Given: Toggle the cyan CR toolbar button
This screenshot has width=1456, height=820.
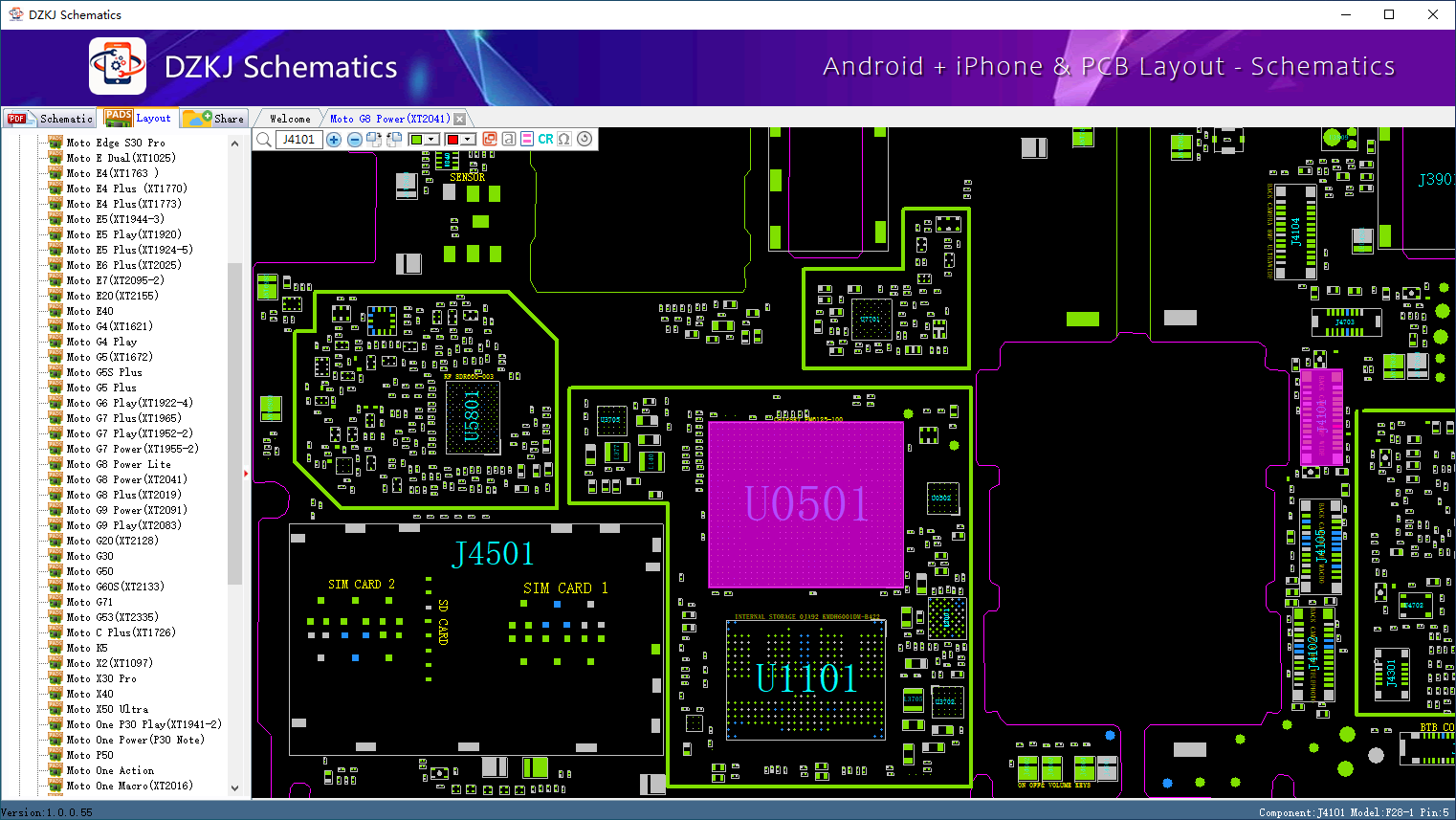Looking at the screenshot, I should click(x=545, y=140).
